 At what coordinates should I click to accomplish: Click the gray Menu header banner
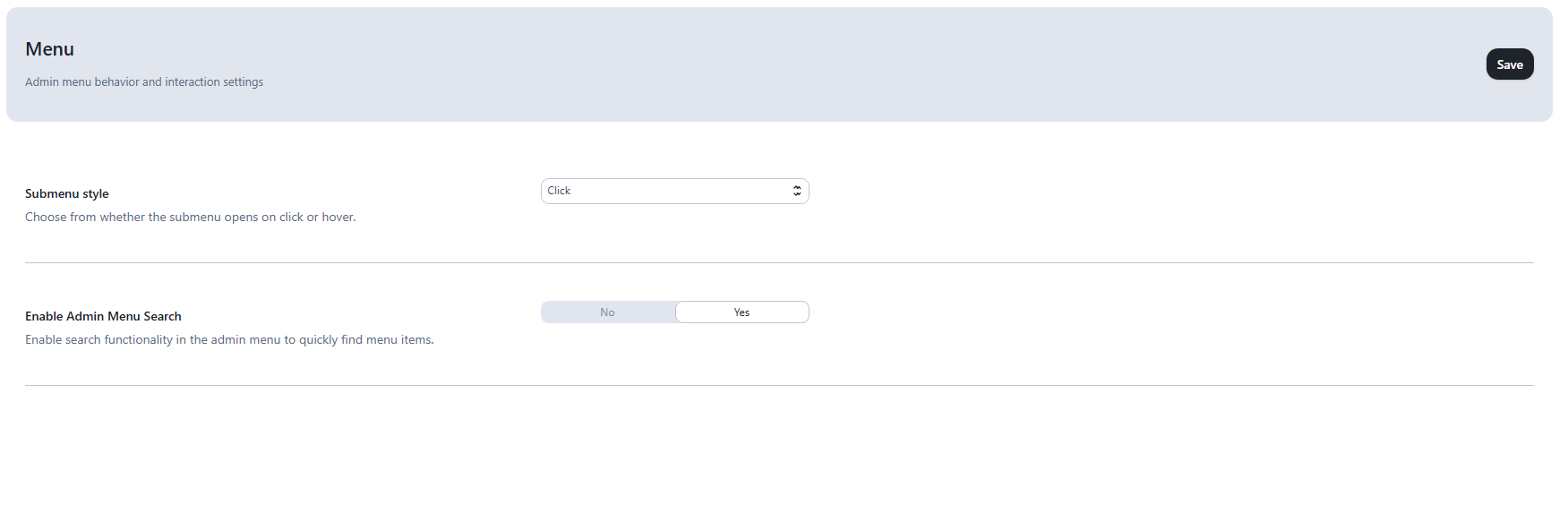[x=779, y=64]
